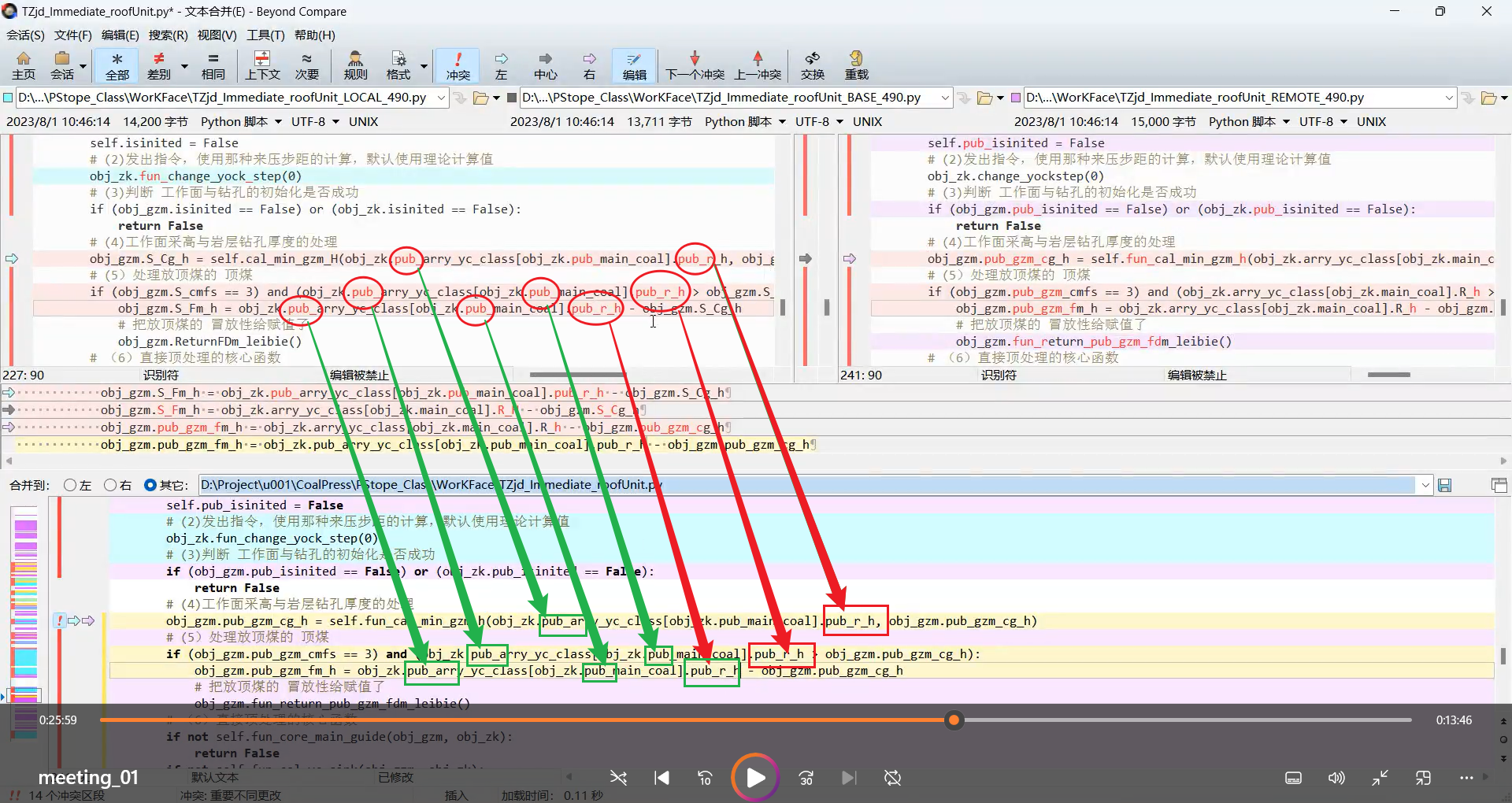Viewport: 1512px width, 803px height.
Task: Open the 会话(S) menu
Action: click(x=25, y=35)
